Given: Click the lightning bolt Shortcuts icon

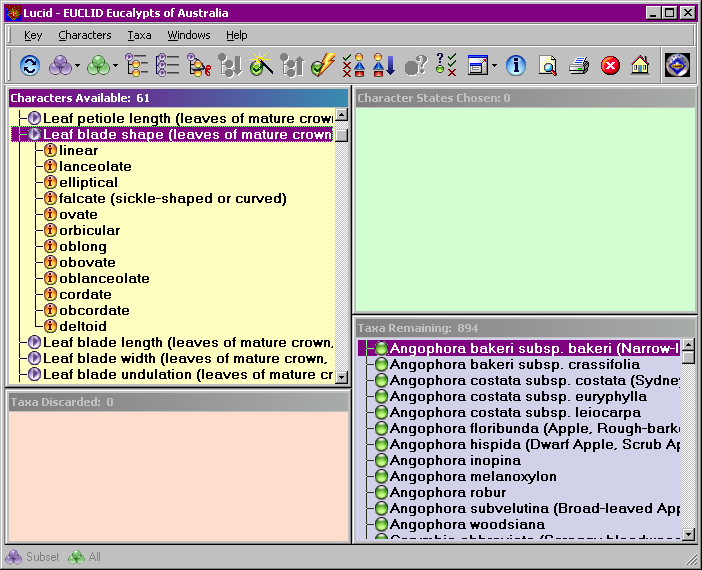Looking at the screenshot, I should click(x=323, y=65).
